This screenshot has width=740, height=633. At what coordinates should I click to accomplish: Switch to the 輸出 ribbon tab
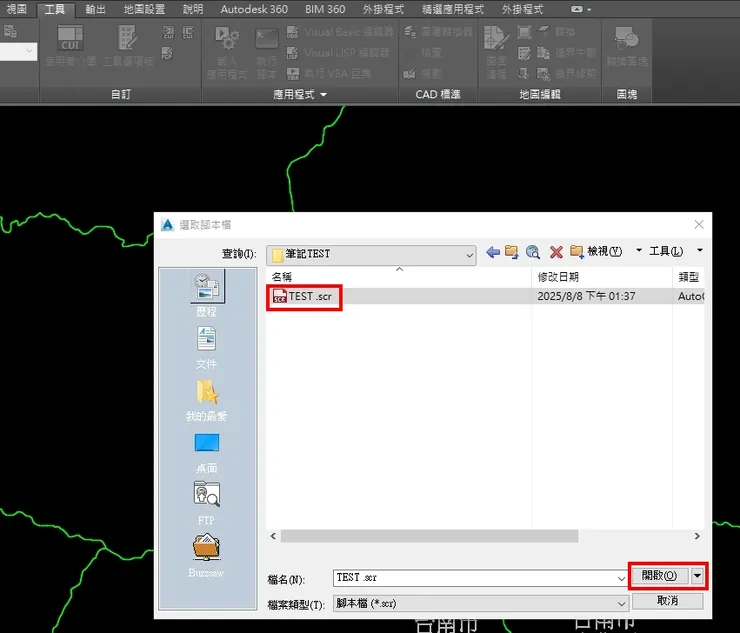pyautogui.click(x=95, y=9)
